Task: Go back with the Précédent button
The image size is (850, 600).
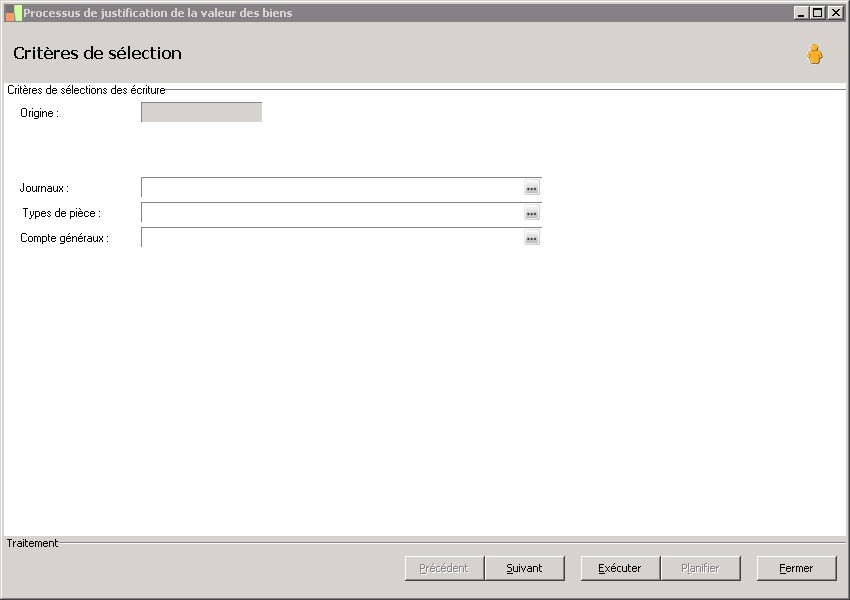Action: pyautogui.click(x=444, y=568)
